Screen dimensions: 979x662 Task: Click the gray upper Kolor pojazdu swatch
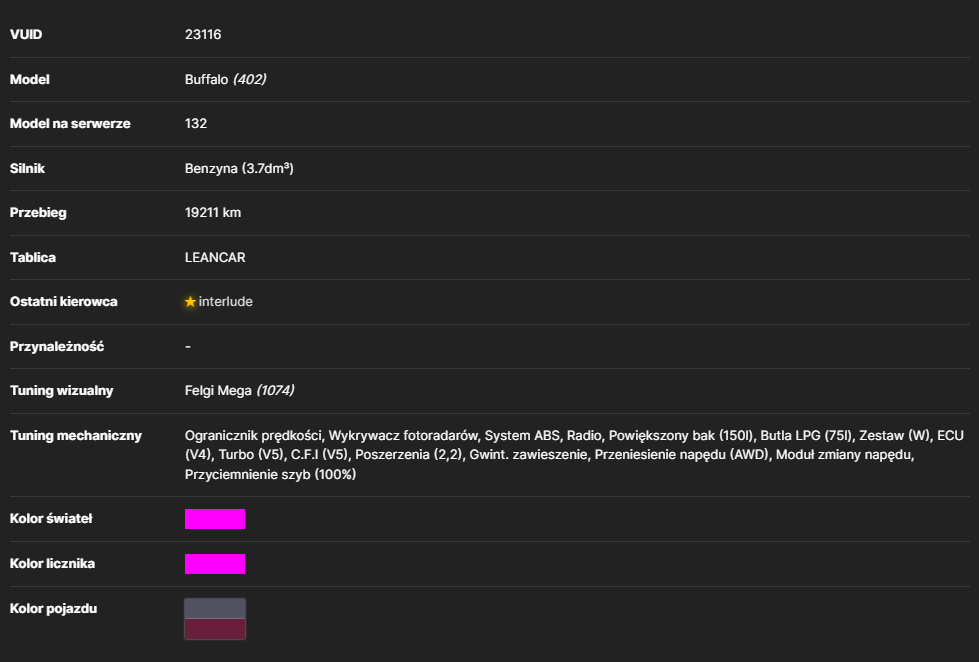(215, 609)
